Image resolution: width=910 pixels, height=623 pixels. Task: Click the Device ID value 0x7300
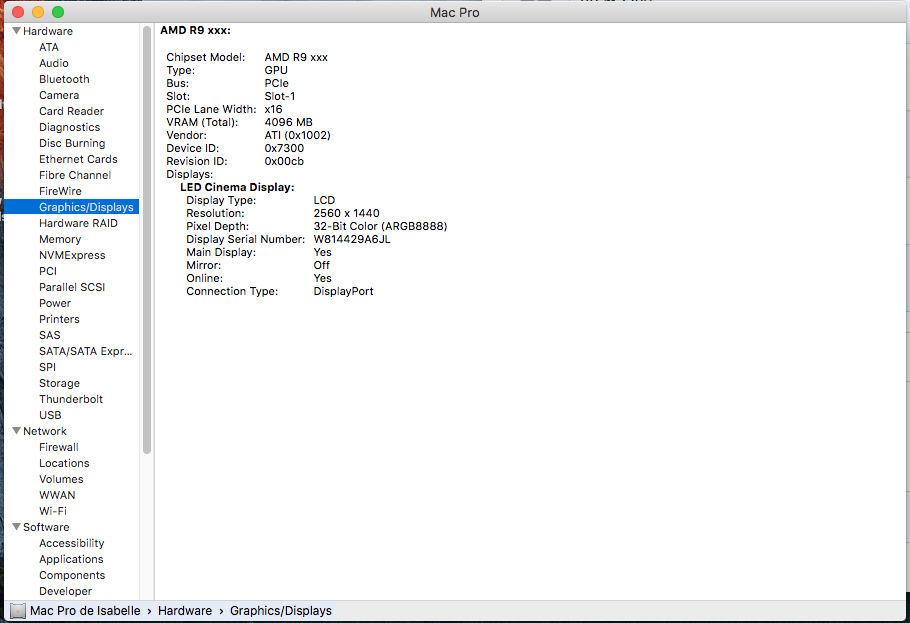(x=284, y=148)
